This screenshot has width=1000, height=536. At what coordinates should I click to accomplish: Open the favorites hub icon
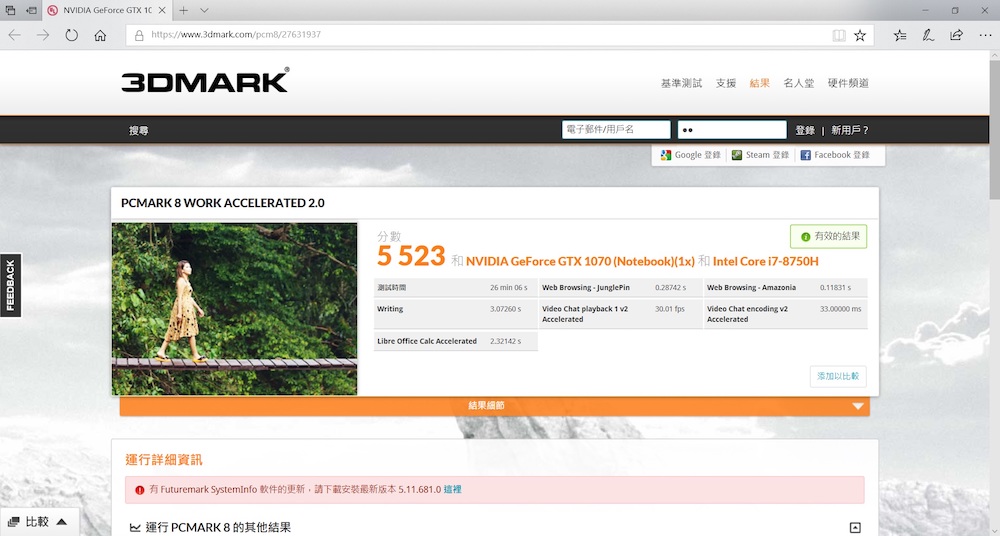[x=900, y=35]
